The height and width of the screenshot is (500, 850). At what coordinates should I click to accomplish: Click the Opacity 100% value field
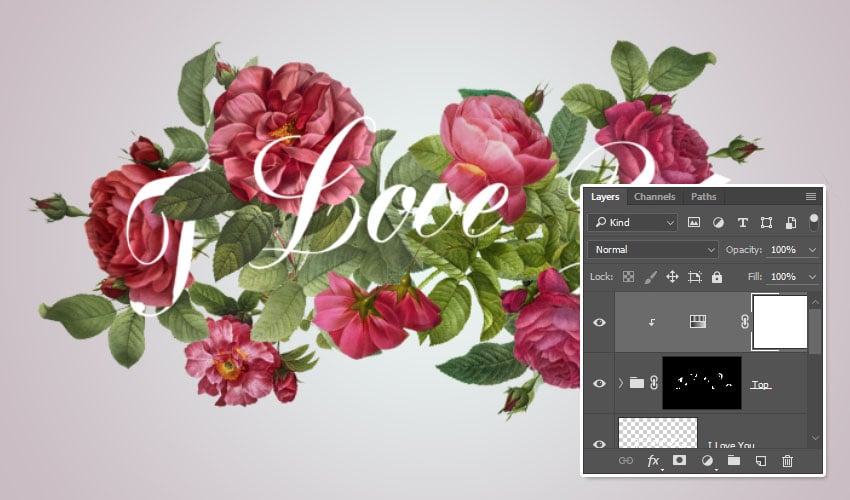click(784, 249)
